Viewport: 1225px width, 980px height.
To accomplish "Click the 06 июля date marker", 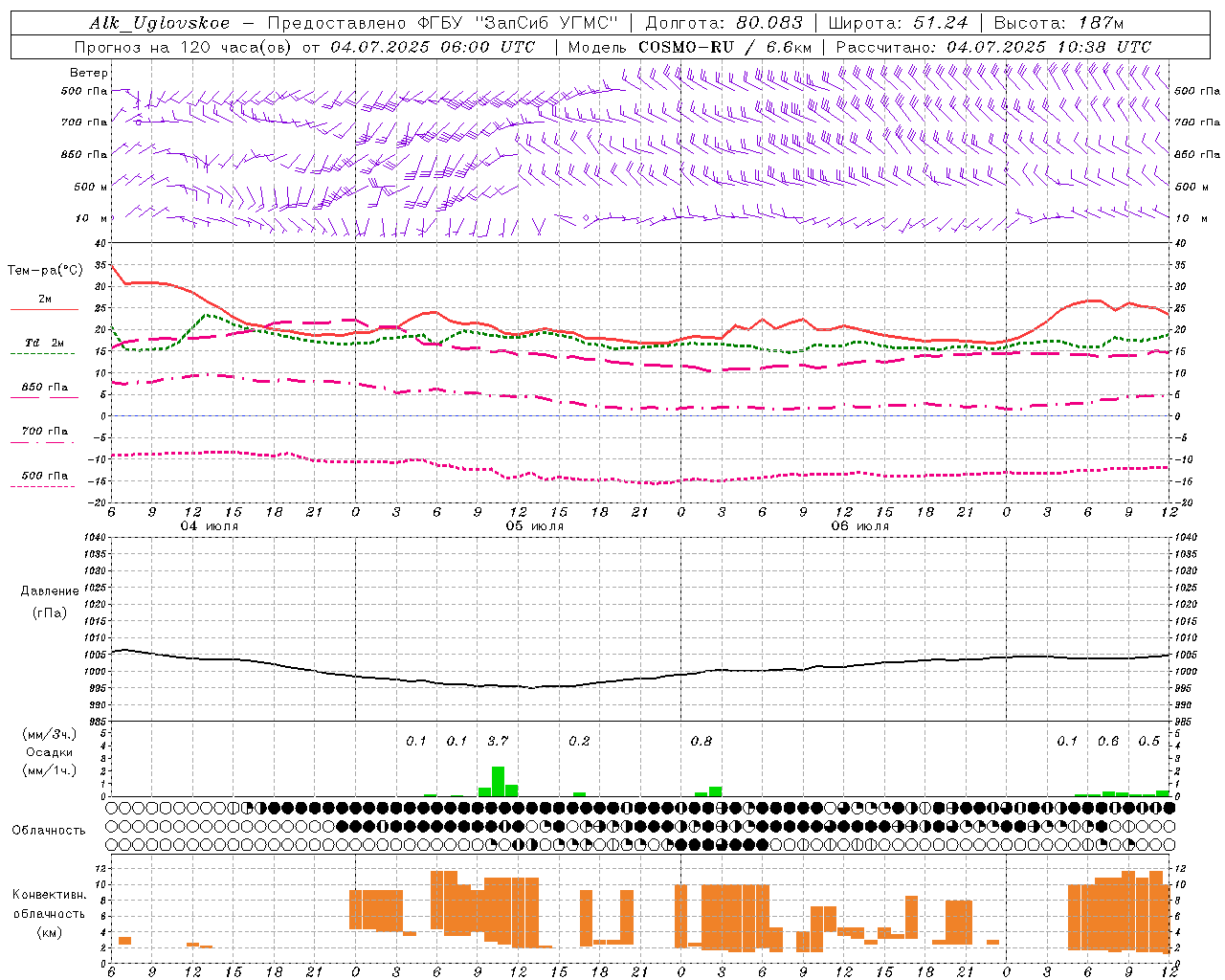I will pyautogui.click(x=860, y=526).
